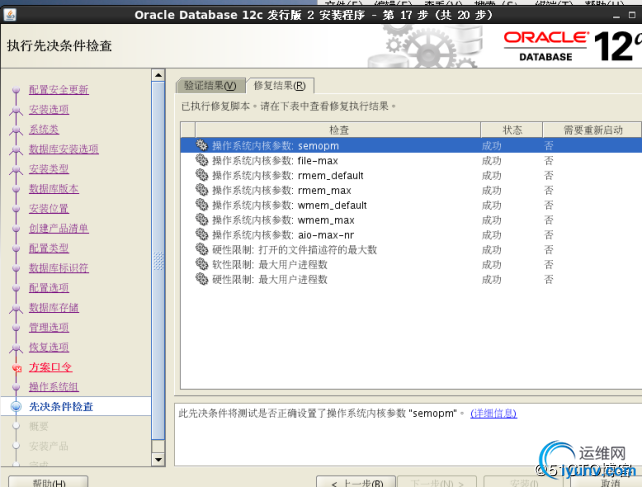Click gear icon for 软性限制: 最大用户进程数
This screenshot has width=642, height=487.
pos(201,264)
